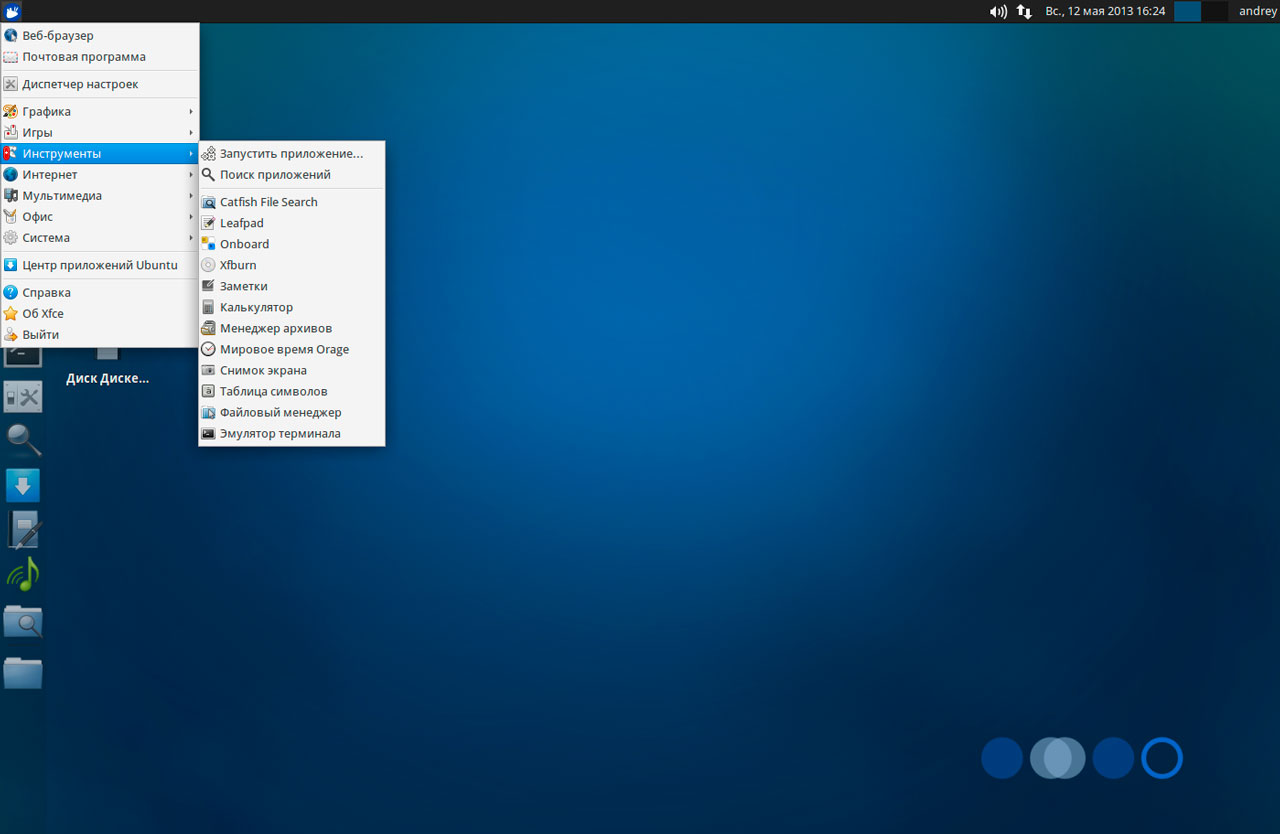
Task: Open the notepad with pen dock icon
Action: 23,529
